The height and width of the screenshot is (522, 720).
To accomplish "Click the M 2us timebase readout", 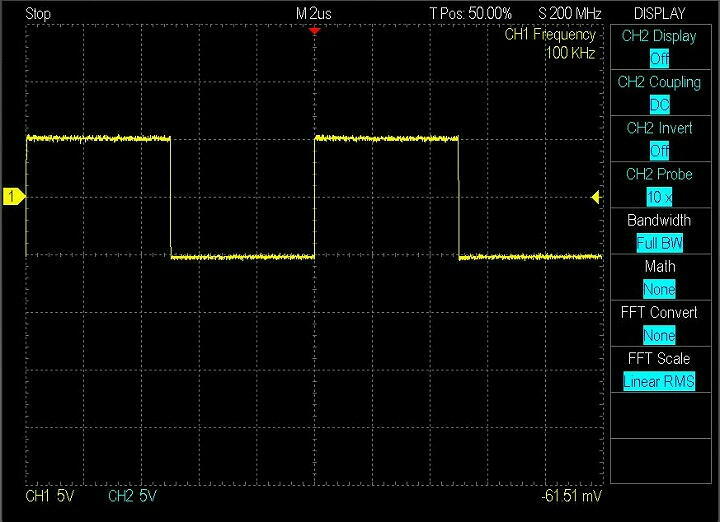I will tap(314, 13).
